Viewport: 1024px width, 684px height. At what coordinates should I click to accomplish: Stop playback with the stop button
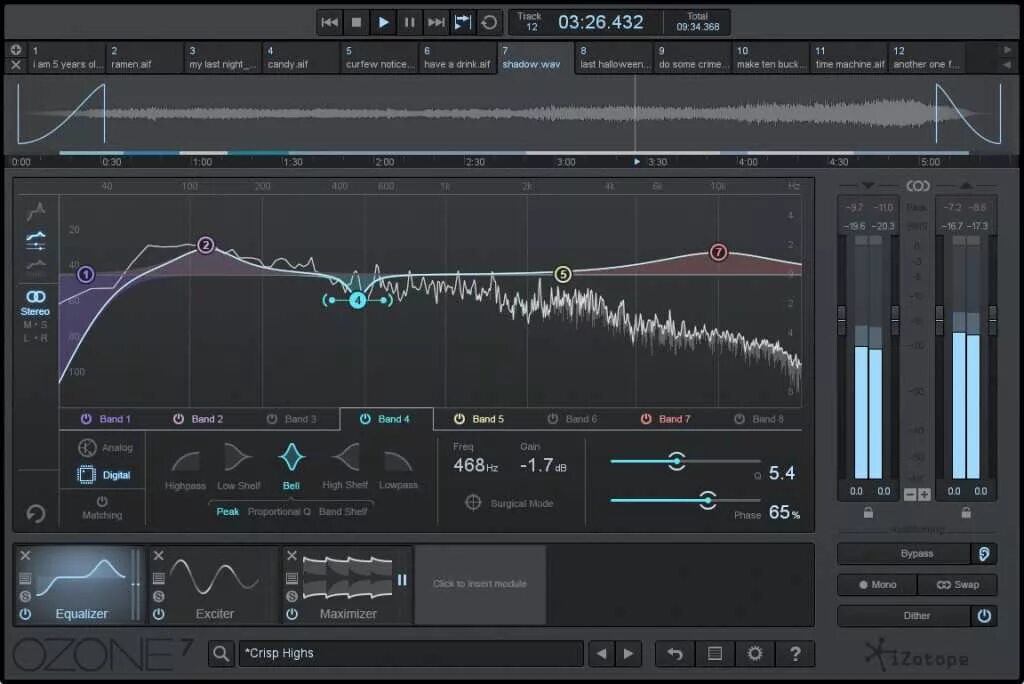pos(357,22)
